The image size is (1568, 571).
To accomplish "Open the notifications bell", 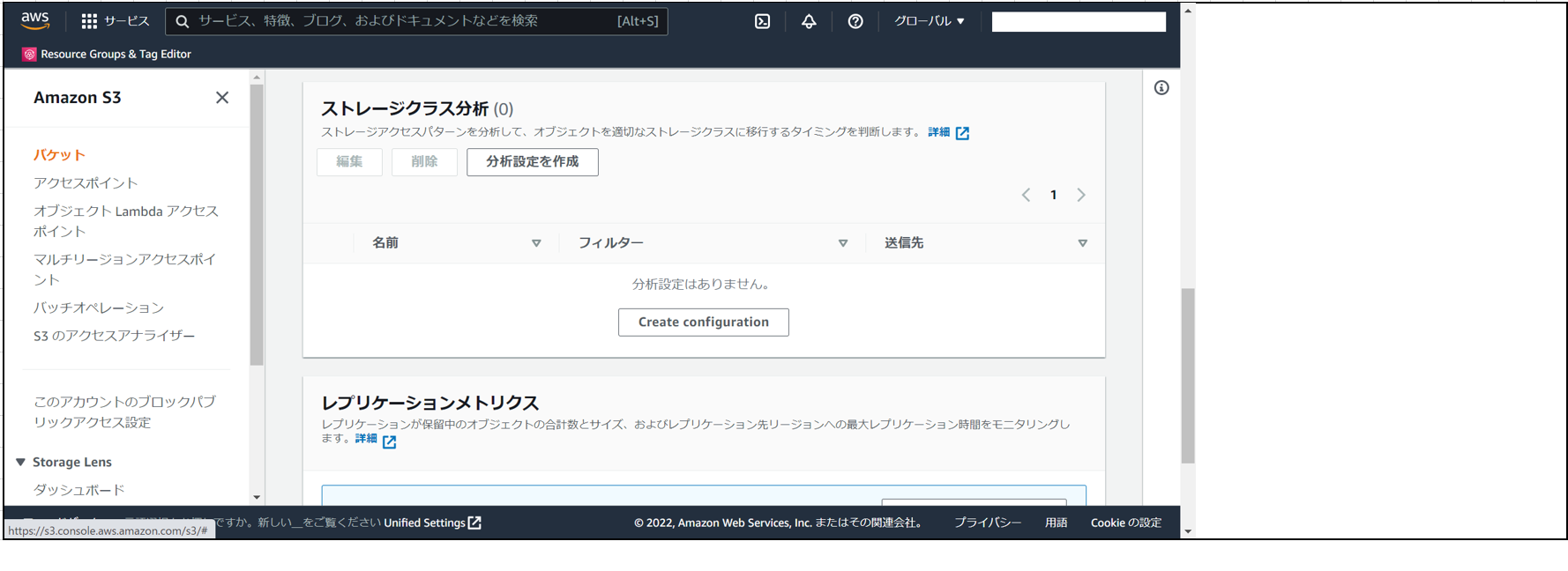I will click(x=809, y=21).
